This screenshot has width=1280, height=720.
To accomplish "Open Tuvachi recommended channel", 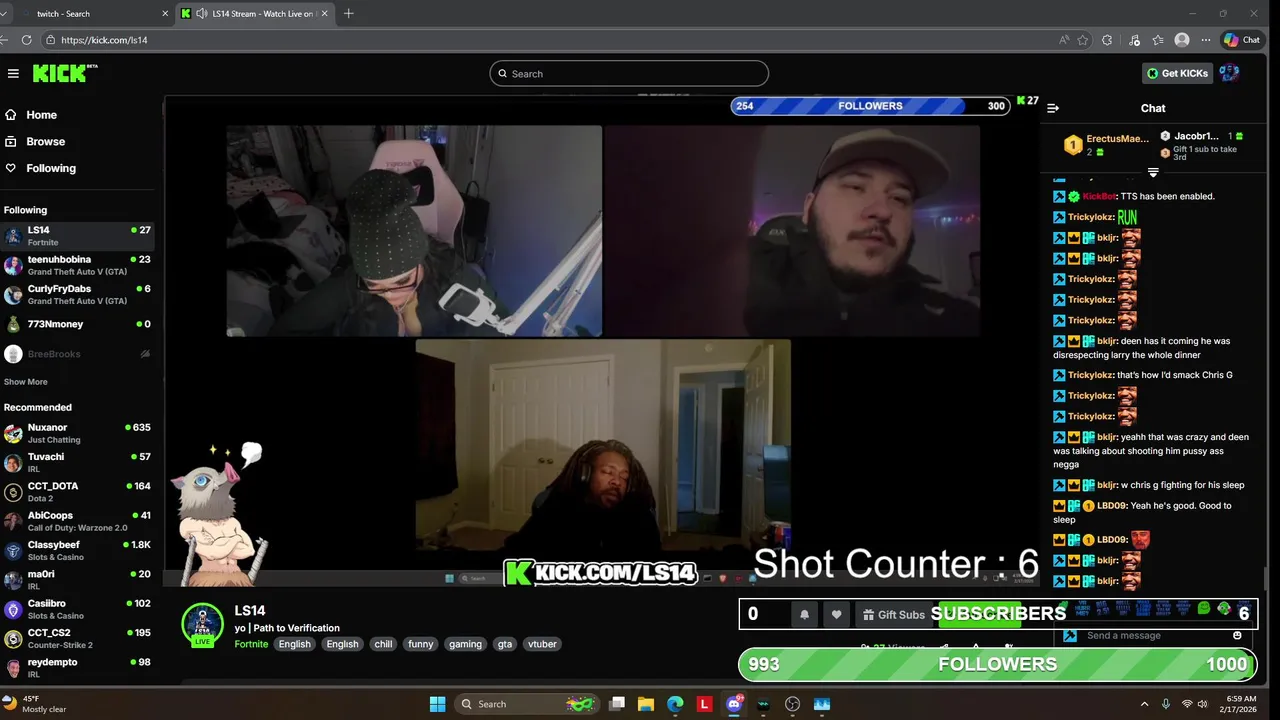I will 77,462.
